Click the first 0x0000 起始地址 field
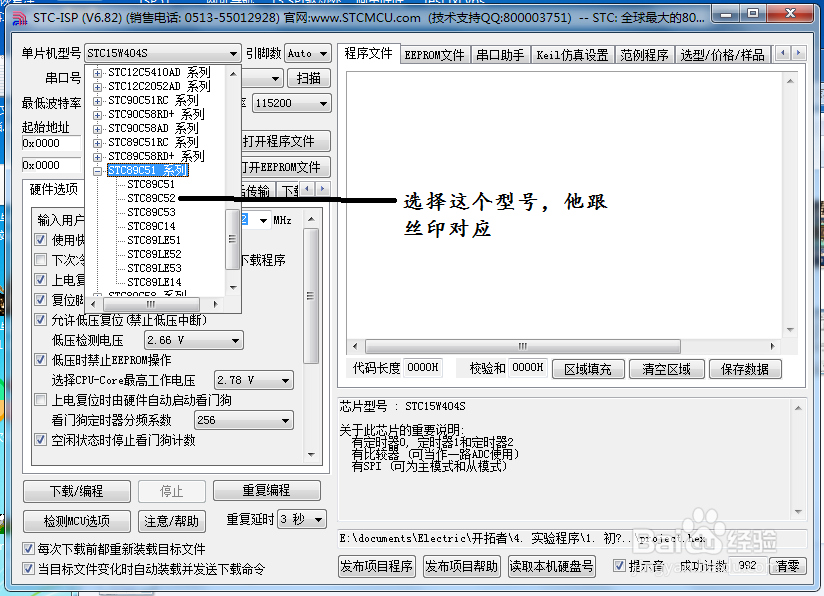The width and height of the screenshot is (824, 596). [x=51, y=143]
